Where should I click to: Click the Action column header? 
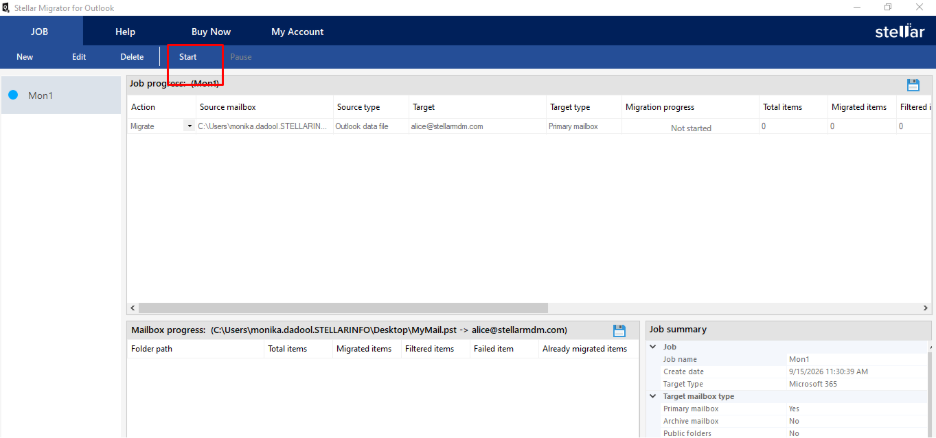click(x=162, y=107)
